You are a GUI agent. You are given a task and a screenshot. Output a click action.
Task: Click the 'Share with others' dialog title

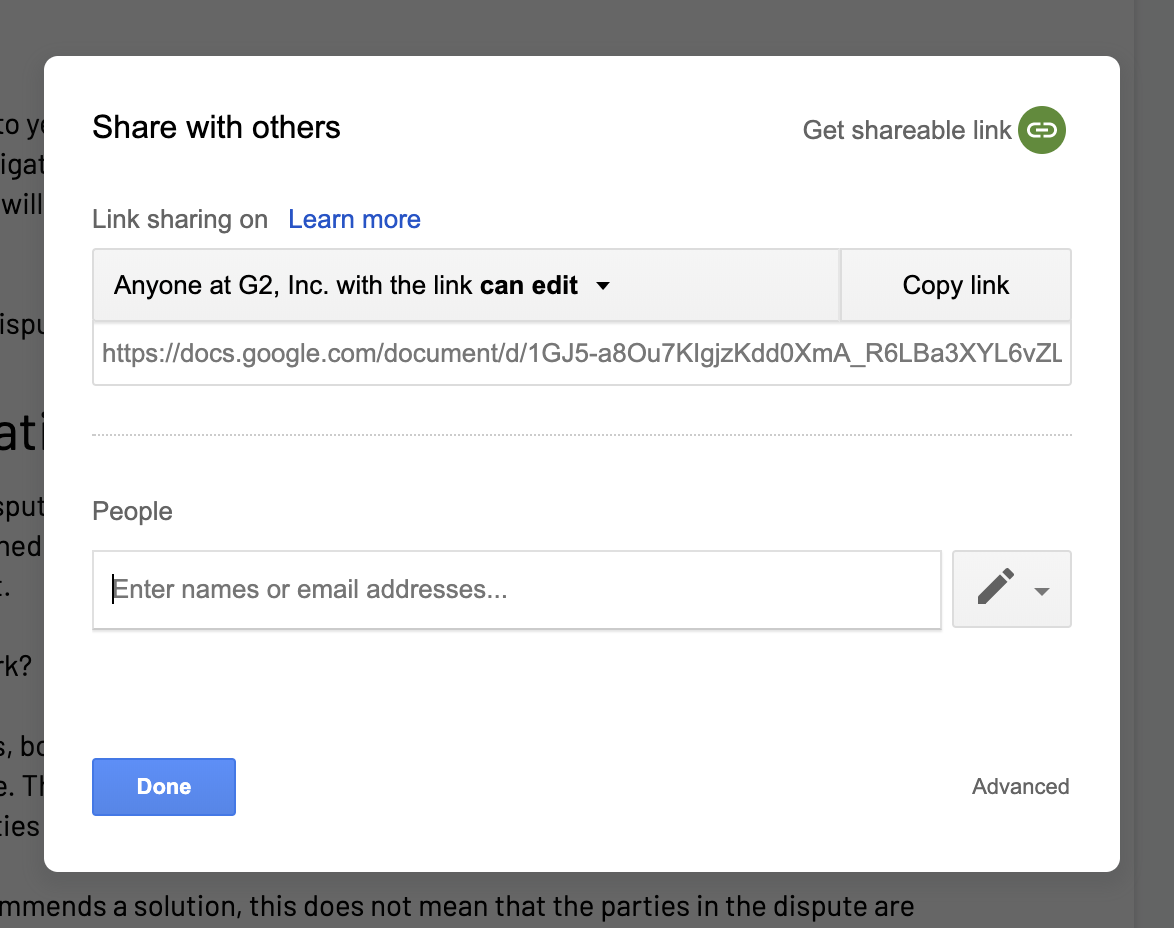click(x=216, y=128)
